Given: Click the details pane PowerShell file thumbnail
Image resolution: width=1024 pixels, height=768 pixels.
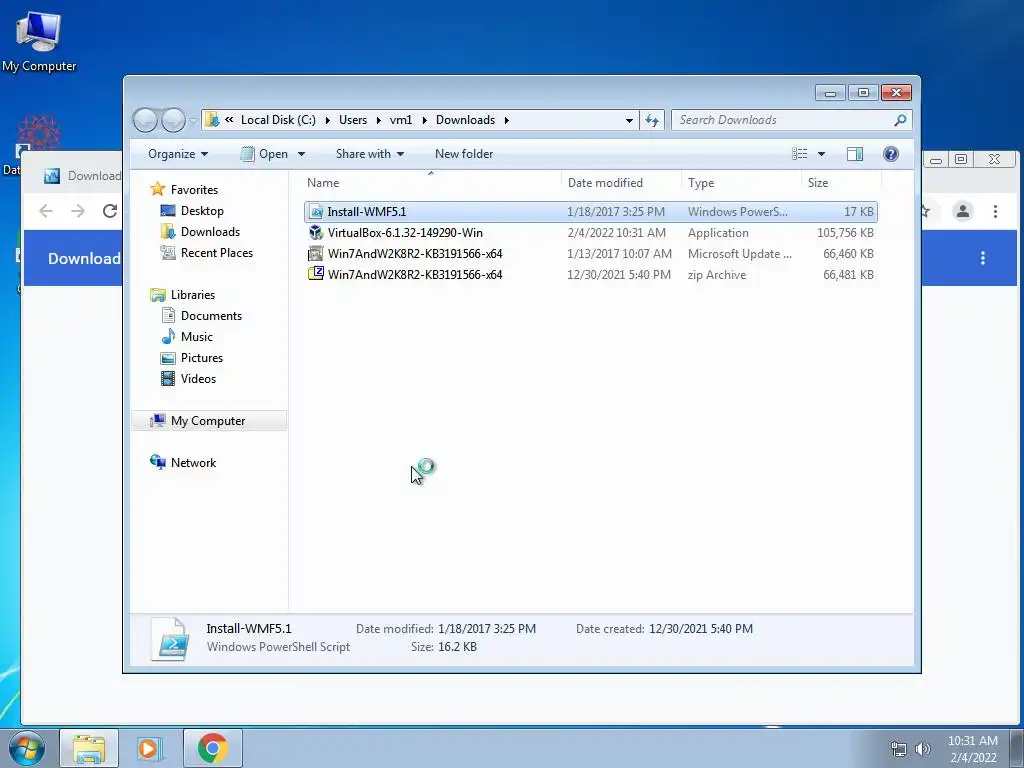Looking at the screenshot, I should 170,639.
